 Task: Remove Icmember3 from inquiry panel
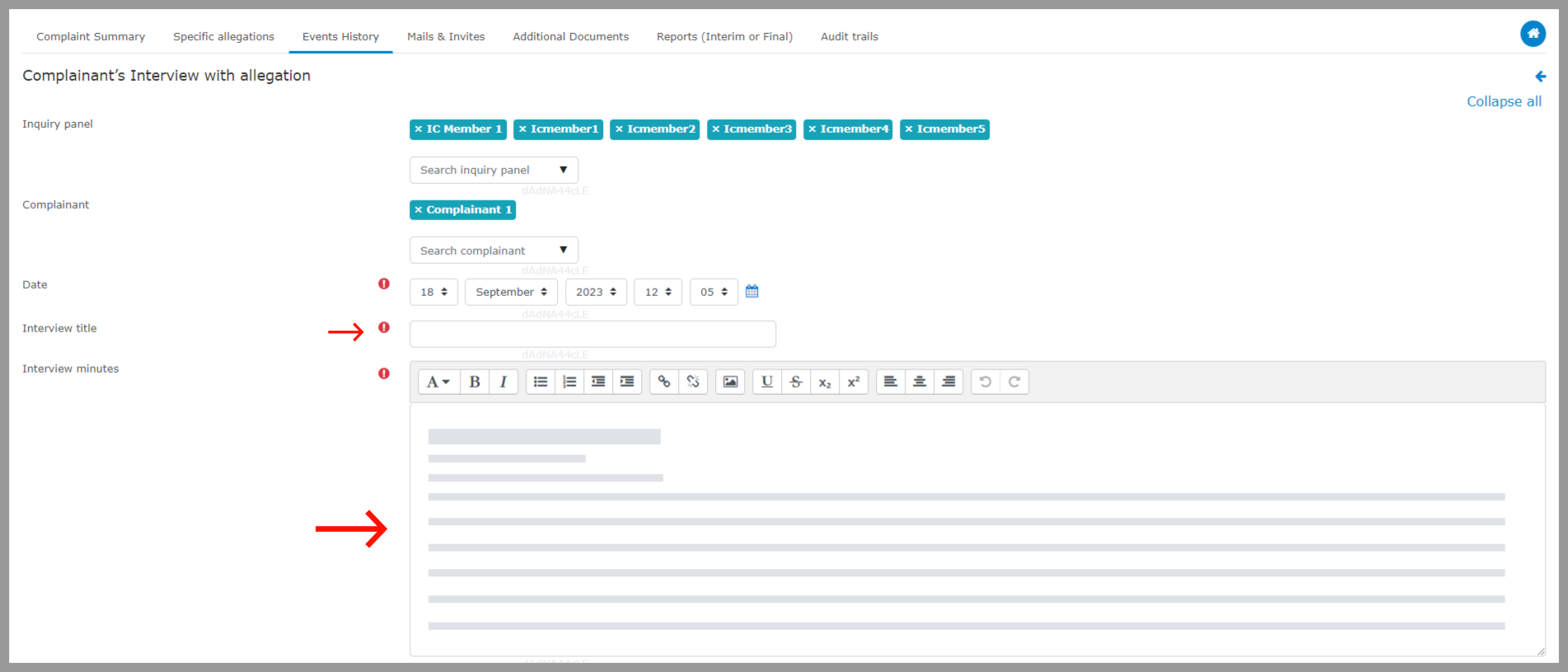(716, 129)
